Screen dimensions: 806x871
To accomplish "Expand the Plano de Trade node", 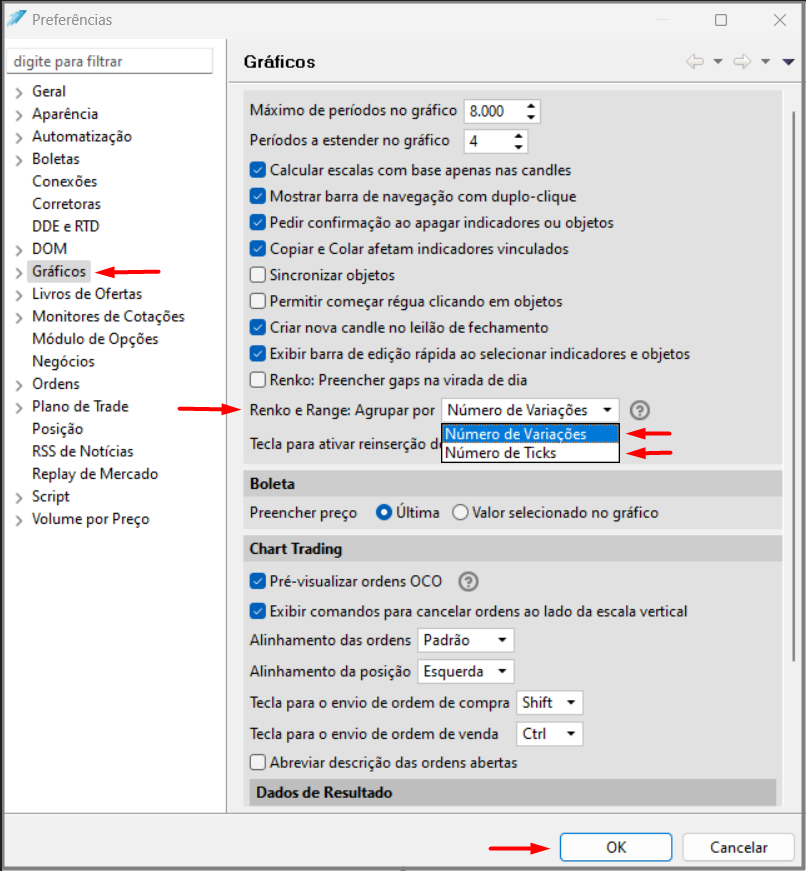I will tap(19, 407).
